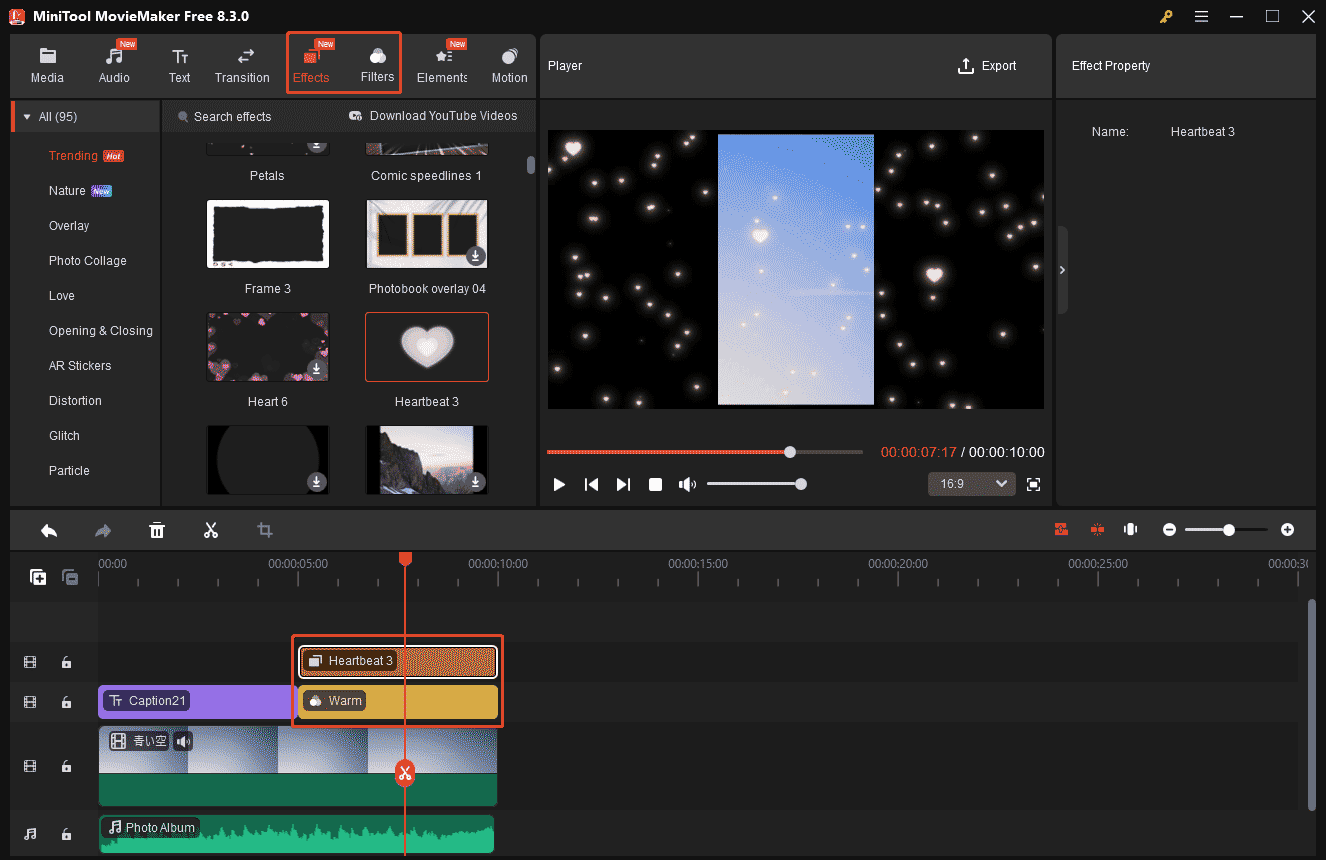Viewport: 1326px width, 860px height.
Task: Open the Elements tab
Action: 442,66
